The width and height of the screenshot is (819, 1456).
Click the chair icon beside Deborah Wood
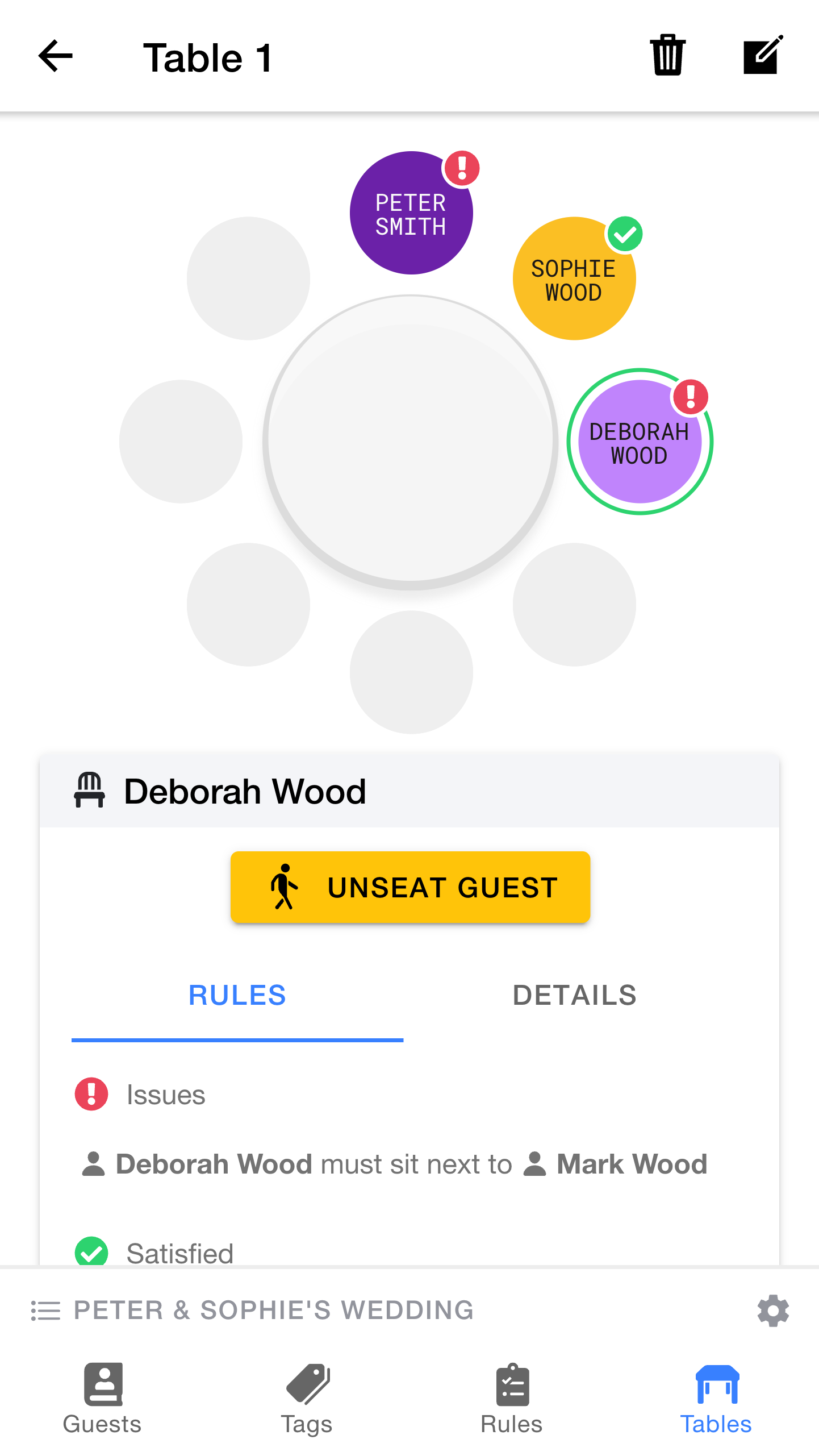90,791
